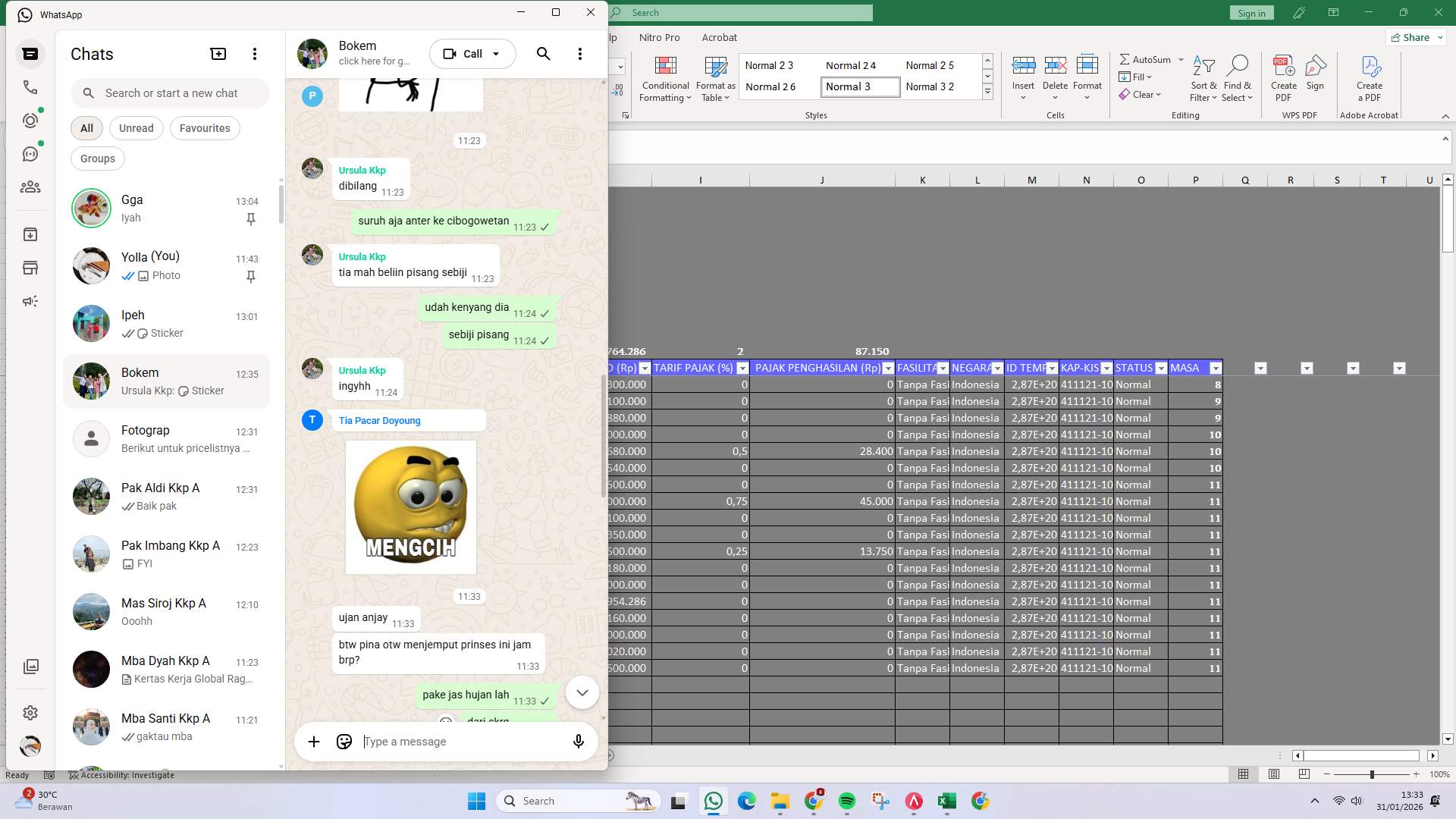This screenshot has width=1456, height=819.
Task: Open the Status tab in WhatsApp sidebar
Action: click(x=30, y=120)
